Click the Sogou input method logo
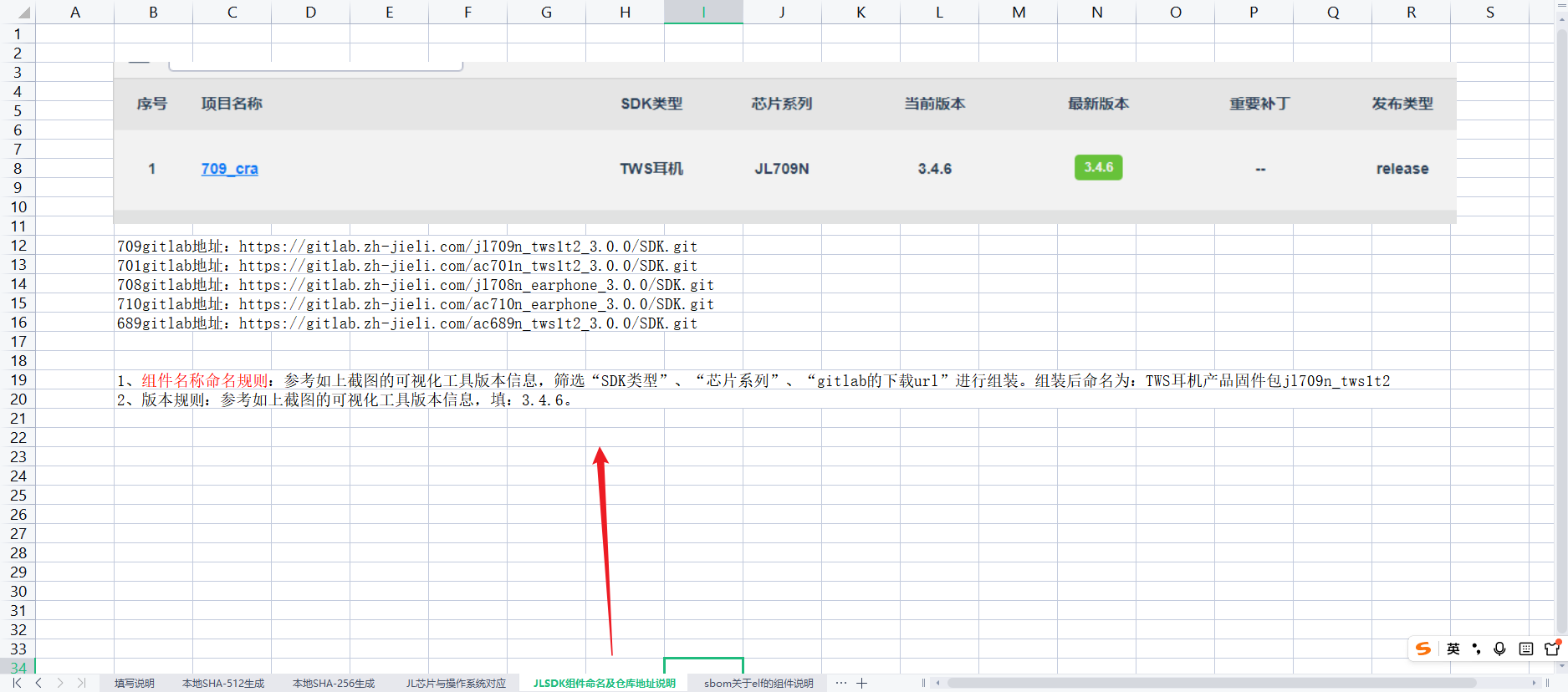1568x692 pixels. [1423, 649]
